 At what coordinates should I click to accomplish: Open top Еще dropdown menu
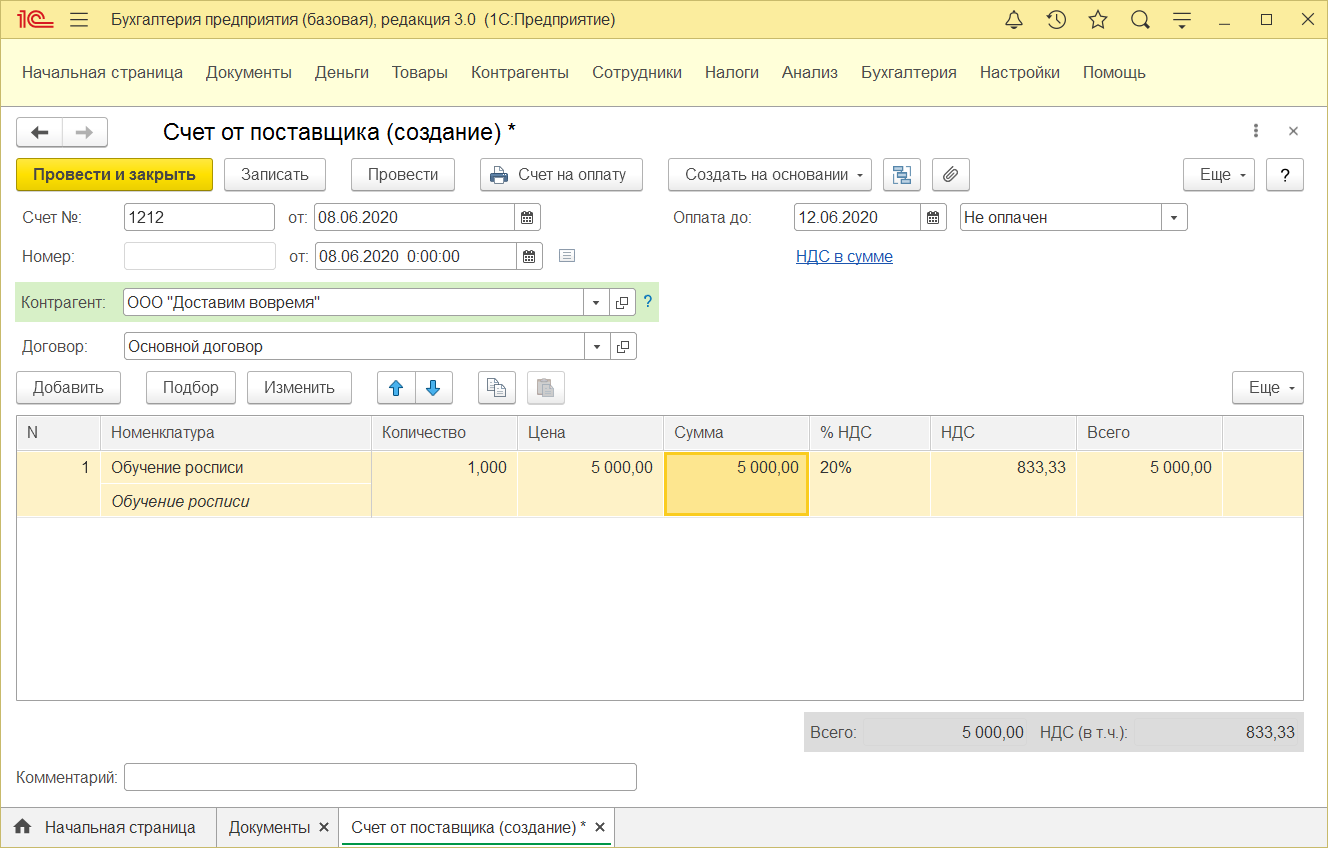[x=1219, y=174]
